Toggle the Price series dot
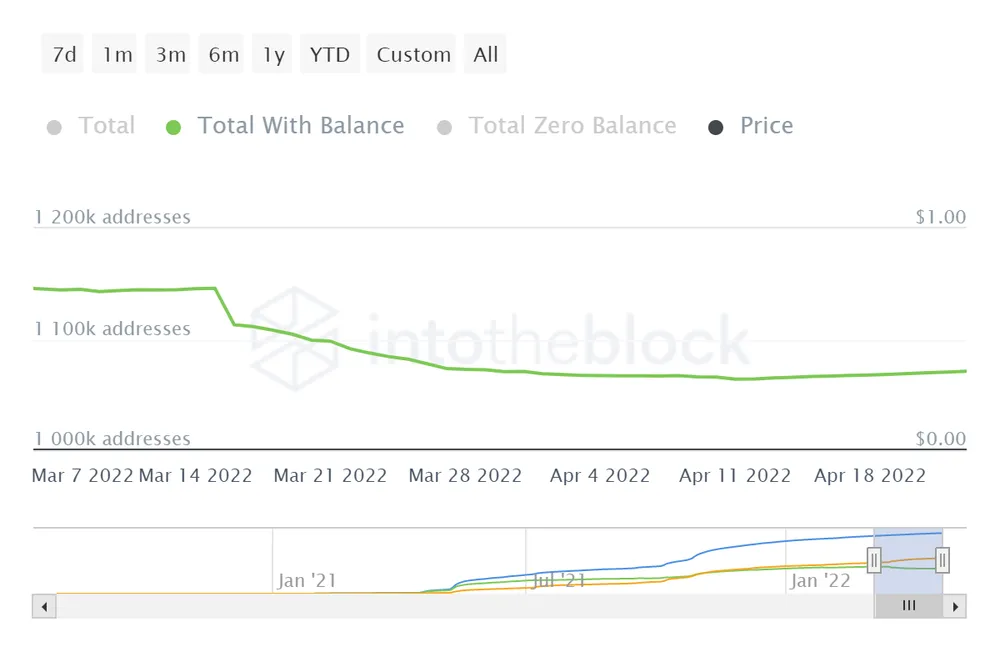1000x667 pixels. tap(715, 127)
